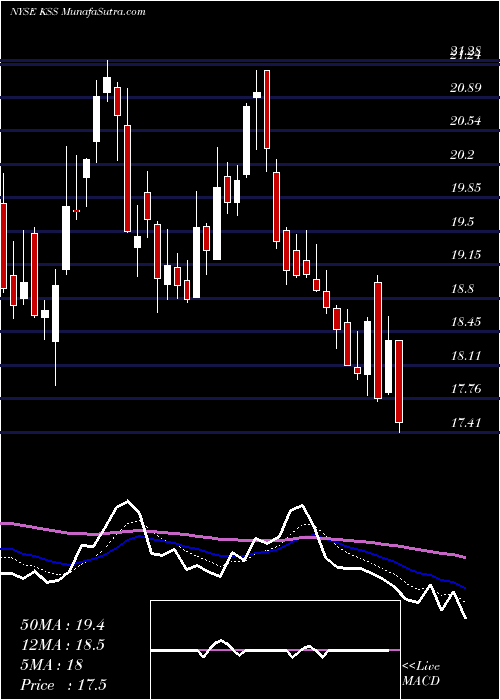Click the 19.85 price axis label
The width and height of the screenshot is (500, 700).
click(x=466, y=188)
